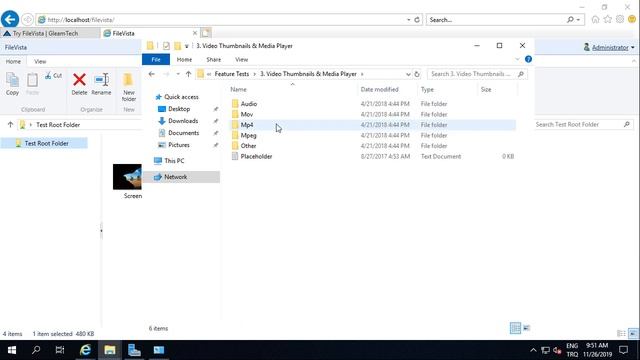
Task: Open browser favorites star icon
Action: (608, 19)
